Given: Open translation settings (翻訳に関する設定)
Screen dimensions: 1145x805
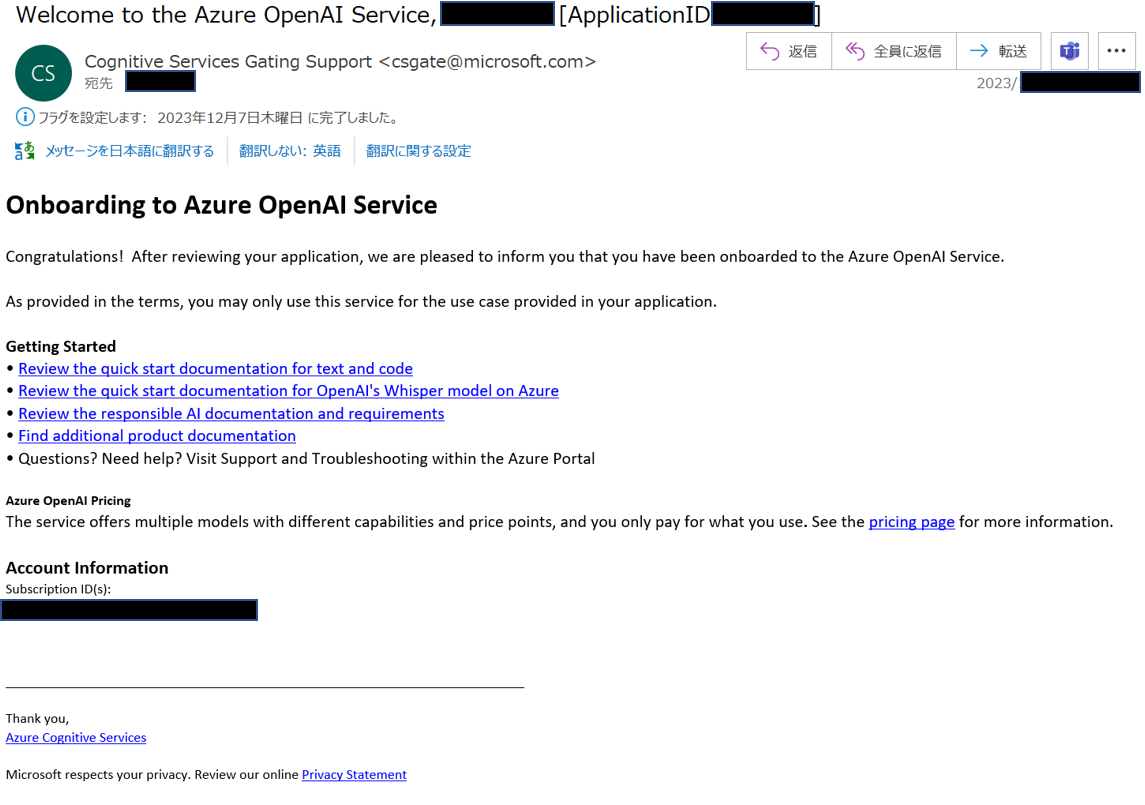Looking at the screenshot, I should 418,151.
